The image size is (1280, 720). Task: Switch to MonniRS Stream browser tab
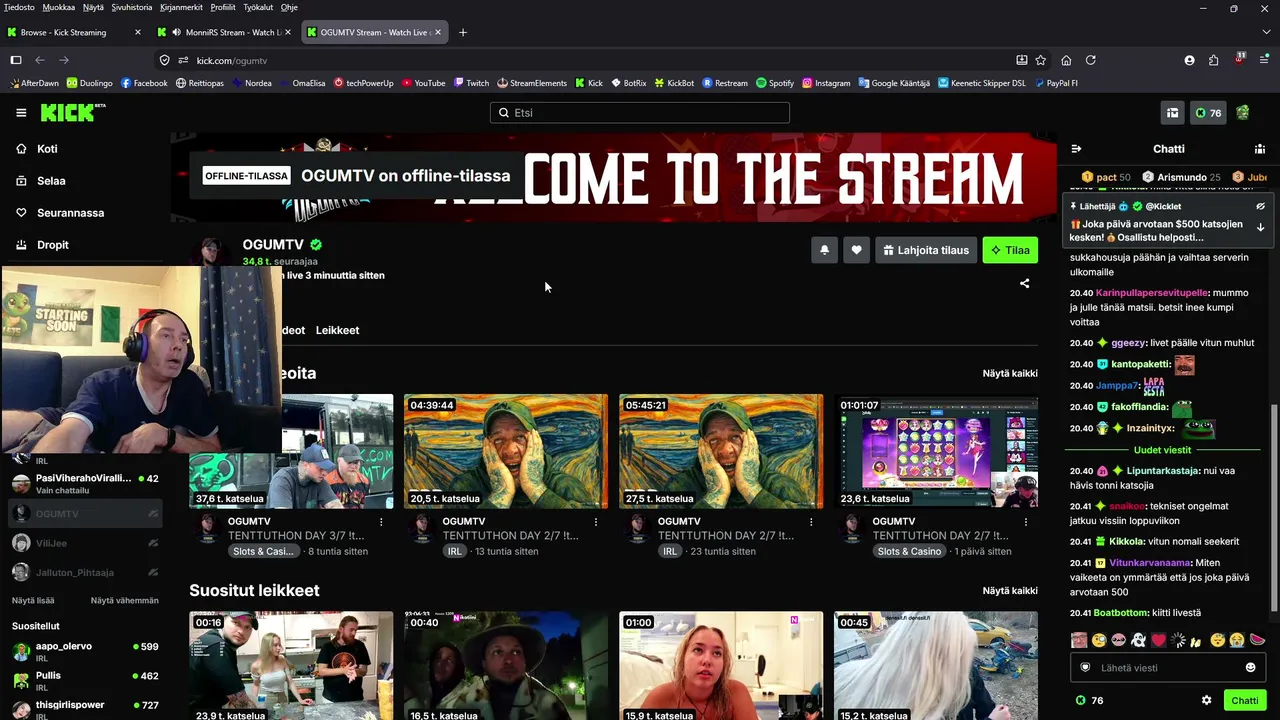225,32
